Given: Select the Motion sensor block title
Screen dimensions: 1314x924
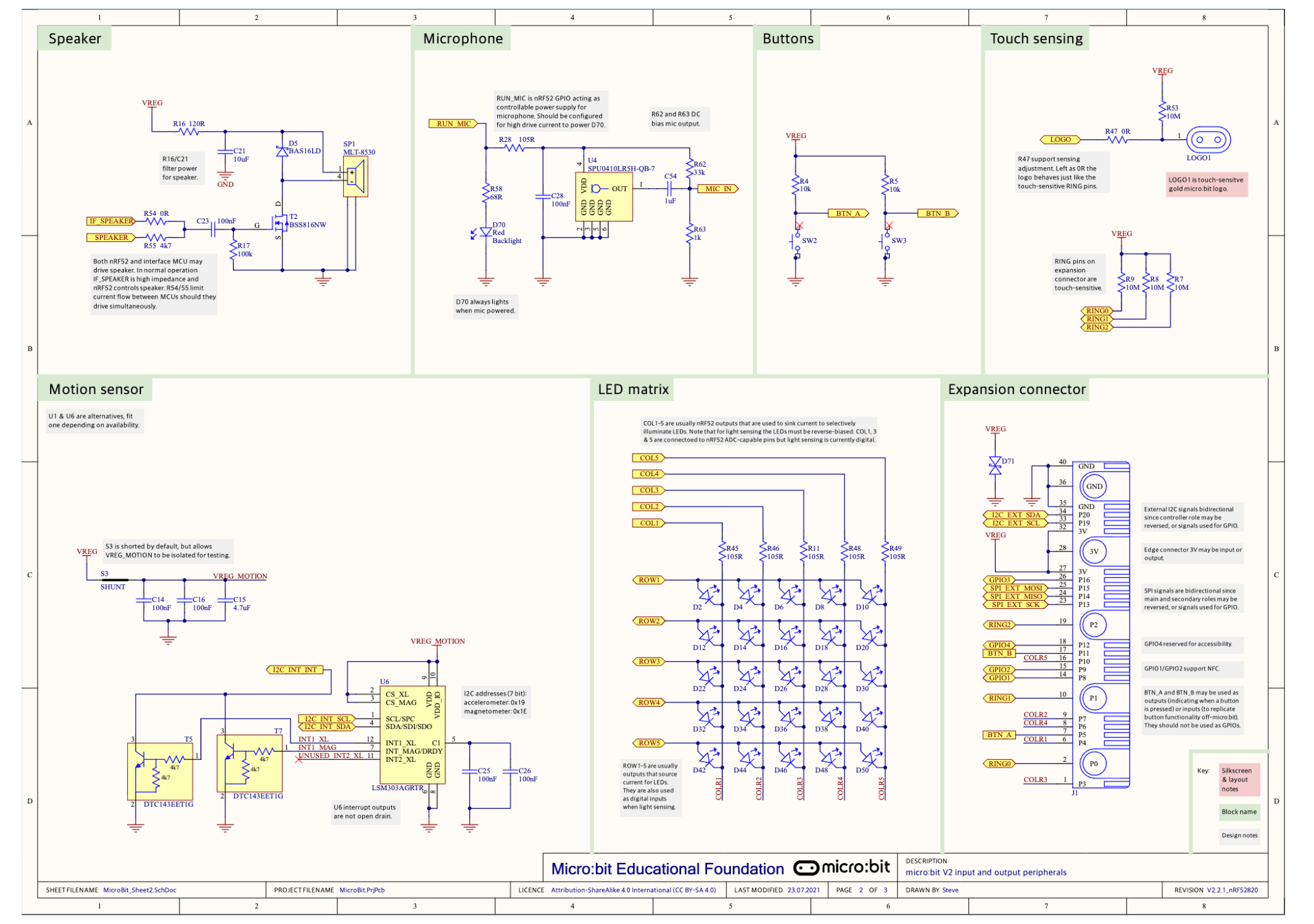Looking at the screenshot, I should pos(96,389).
